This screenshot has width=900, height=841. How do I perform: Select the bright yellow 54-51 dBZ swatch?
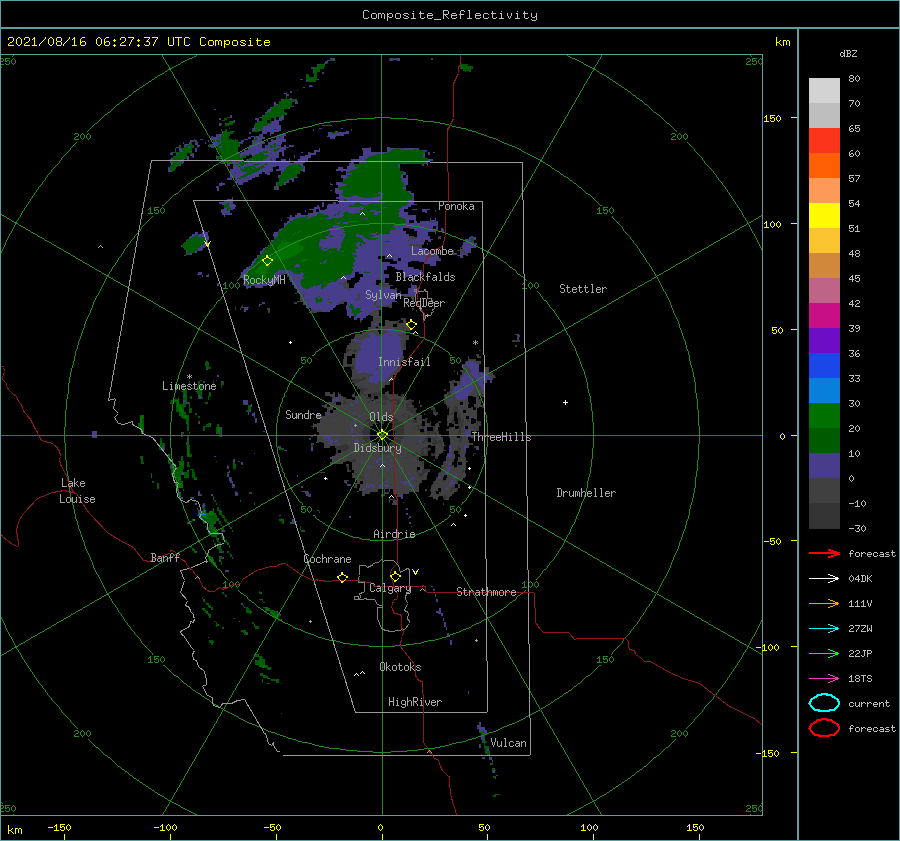tap(824, 215)
